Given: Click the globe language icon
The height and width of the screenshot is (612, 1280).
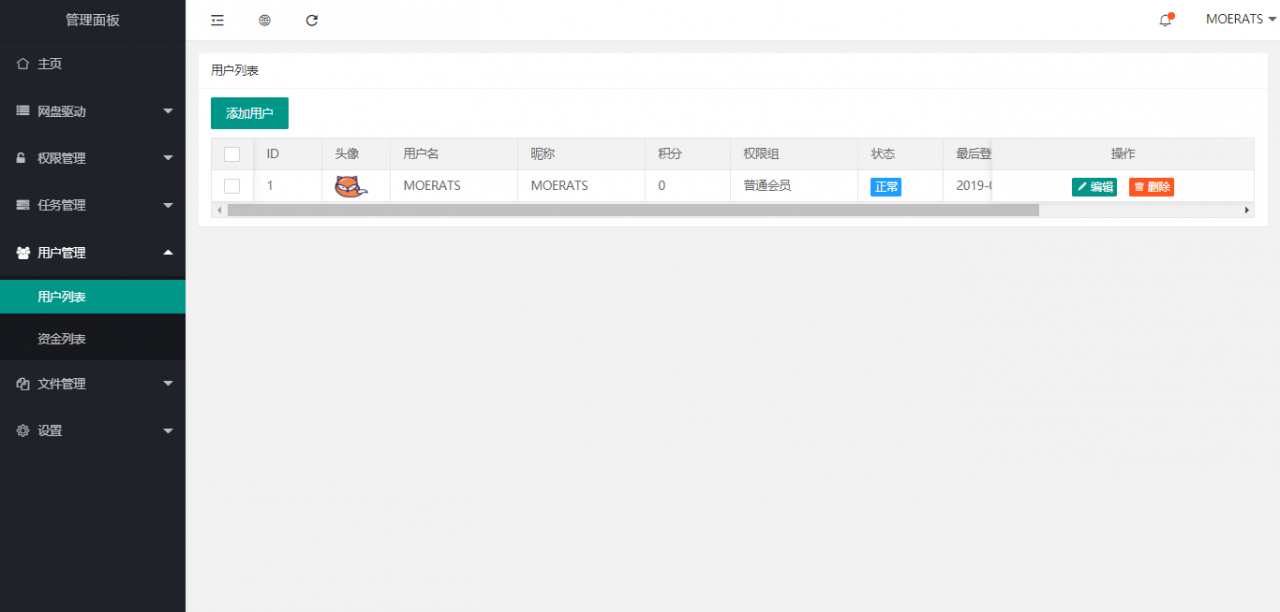Looking at the screenshot, I should pyautogui.click(x=264, y=19).
